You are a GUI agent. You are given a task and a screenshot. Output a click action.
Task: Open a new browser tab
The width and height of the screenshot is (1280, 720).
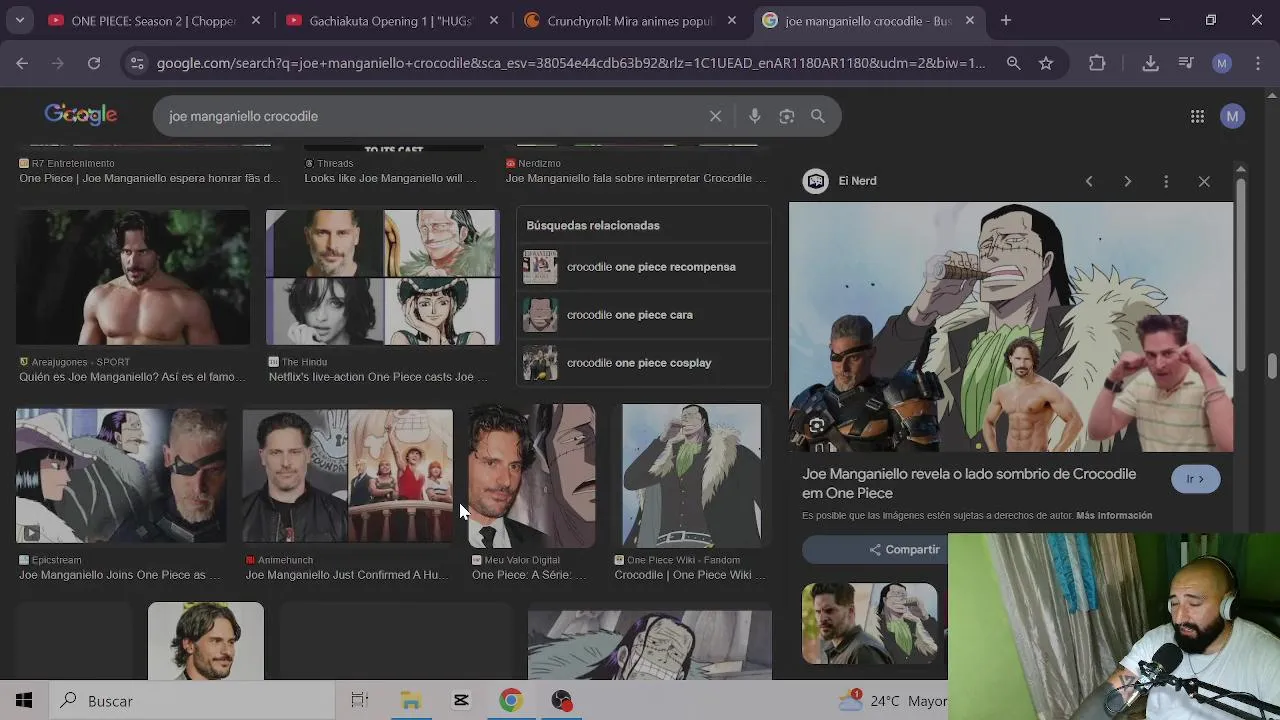1006,20
